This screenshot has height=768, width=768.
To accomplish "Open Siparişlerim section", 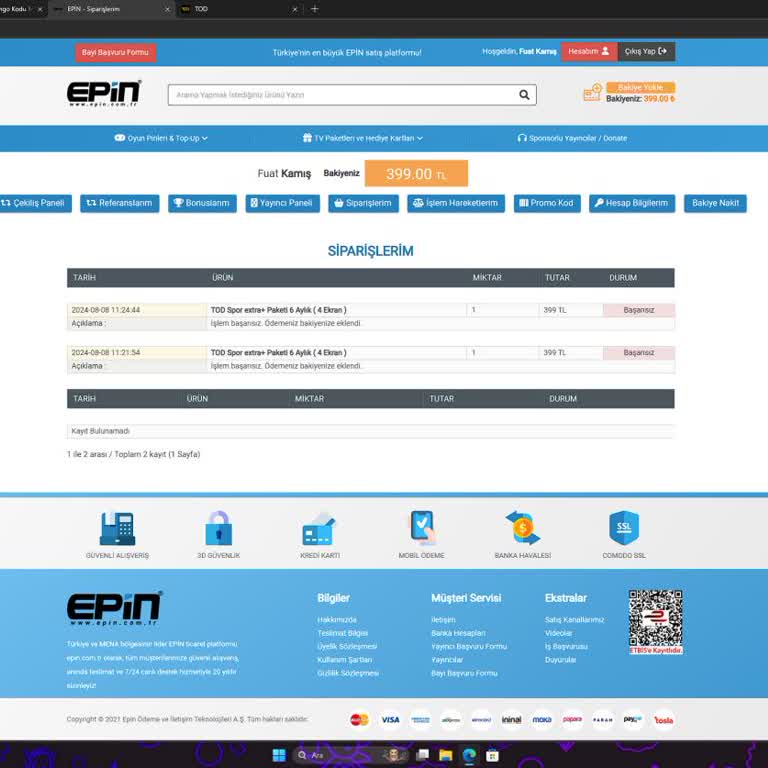I will pyautogui.click(x=363, y=203).
